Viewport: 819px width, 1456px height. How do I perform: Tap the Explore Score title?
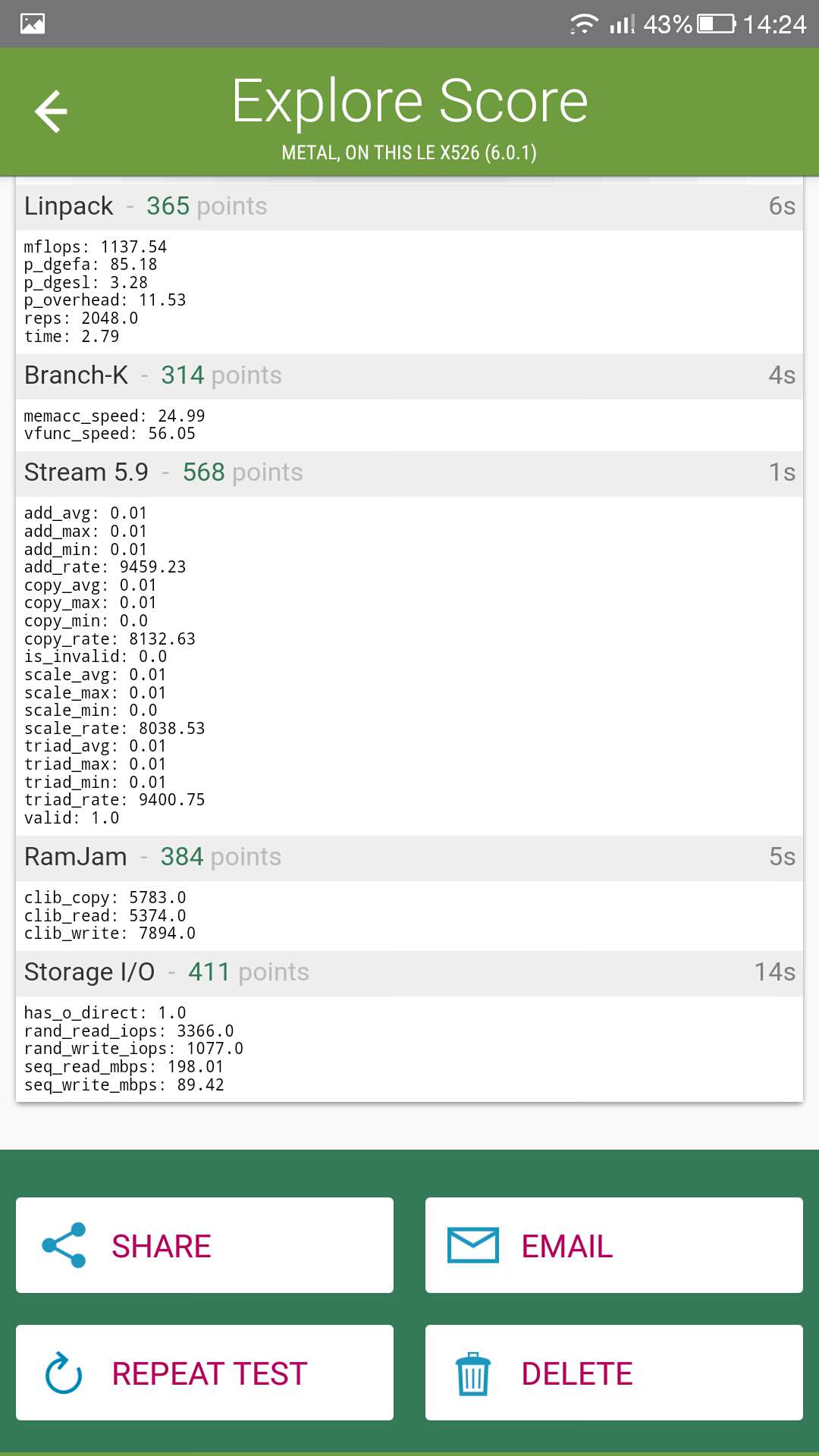409,101
